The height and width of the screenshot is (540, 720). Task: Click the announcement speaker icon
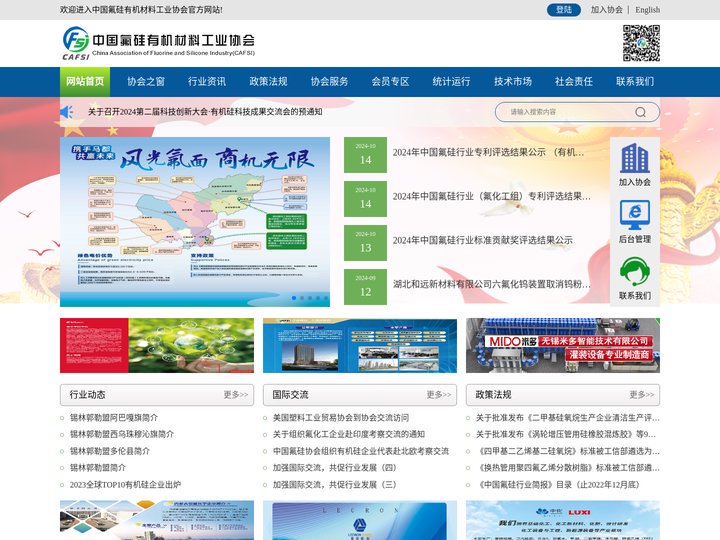click(x=67, y=112)
